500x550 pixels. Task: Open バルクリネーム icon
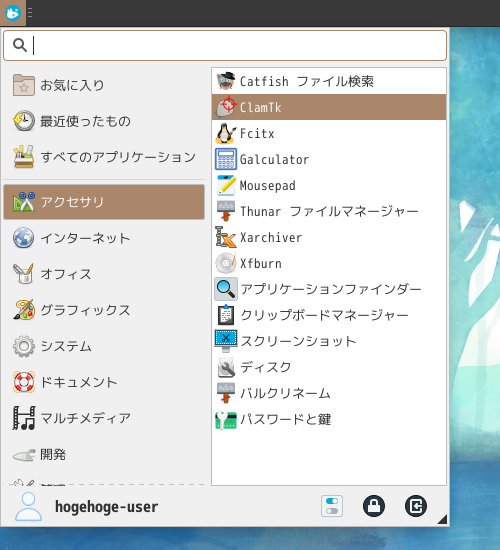[226, 393]
